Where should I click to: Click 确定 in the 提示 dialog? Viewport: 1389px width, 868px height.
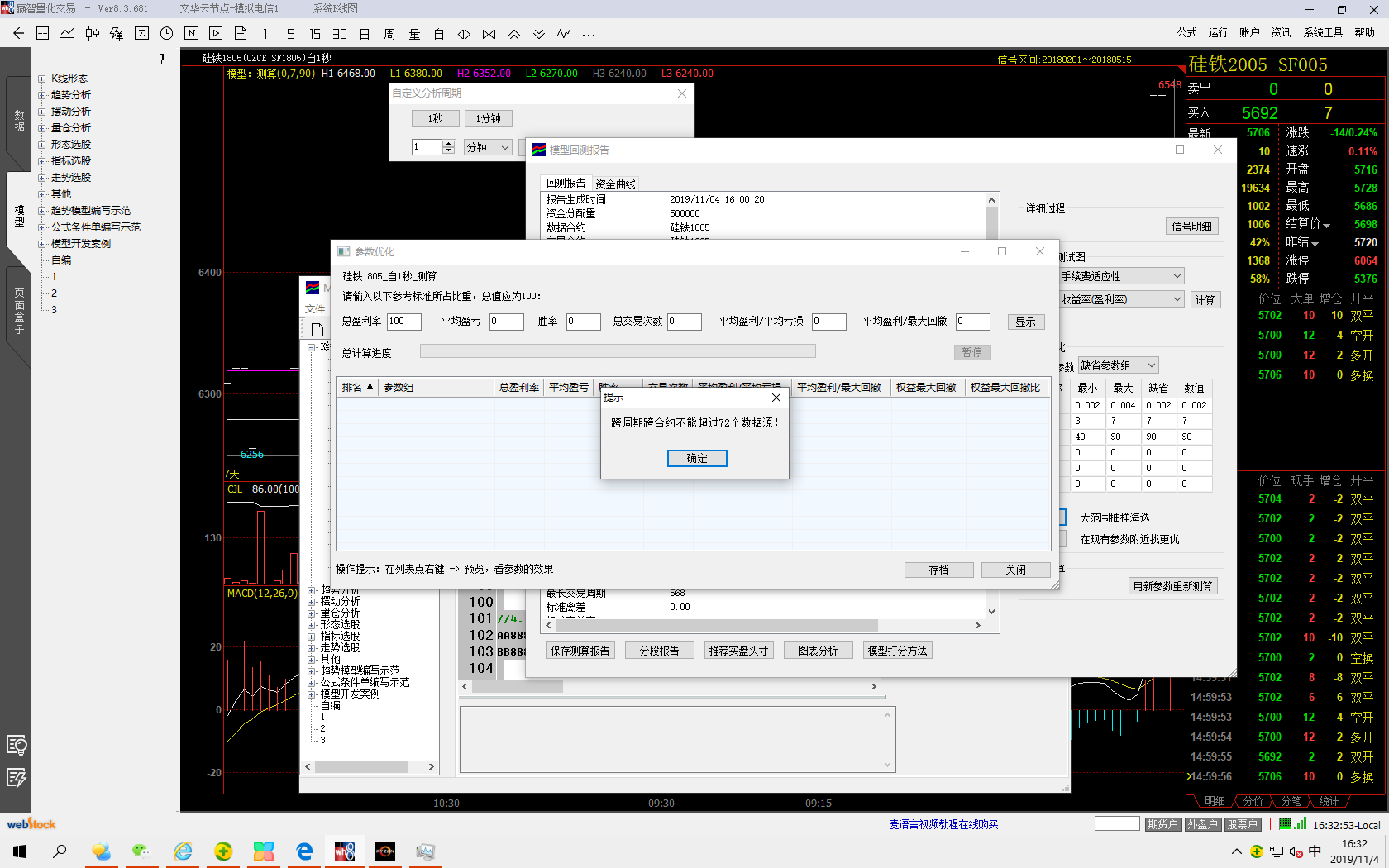pos(696,458)
